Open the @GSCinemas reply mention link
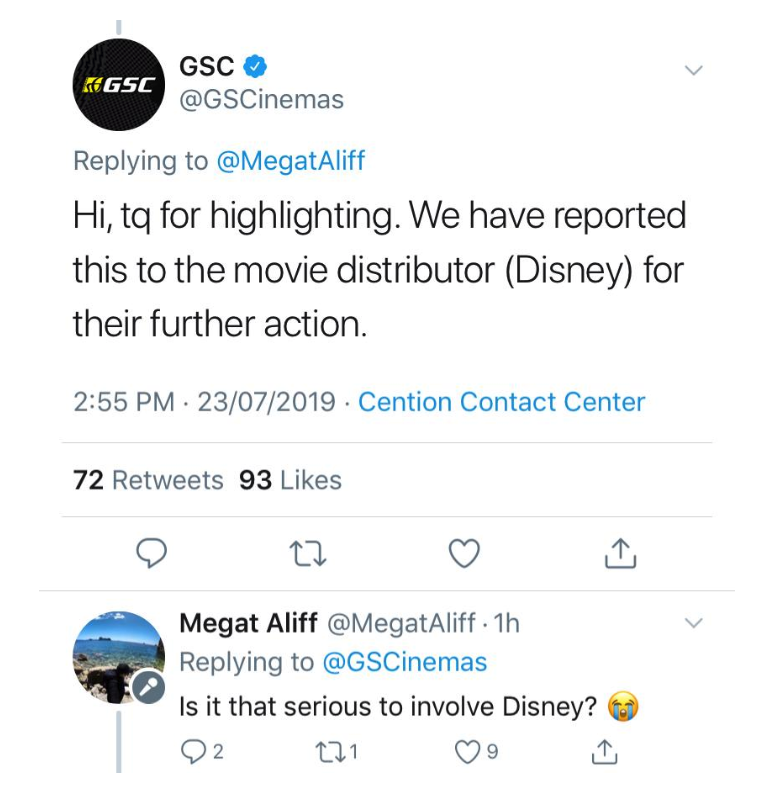Image resolution: width=770 pixels, height=800 pixels. (405, 662)
